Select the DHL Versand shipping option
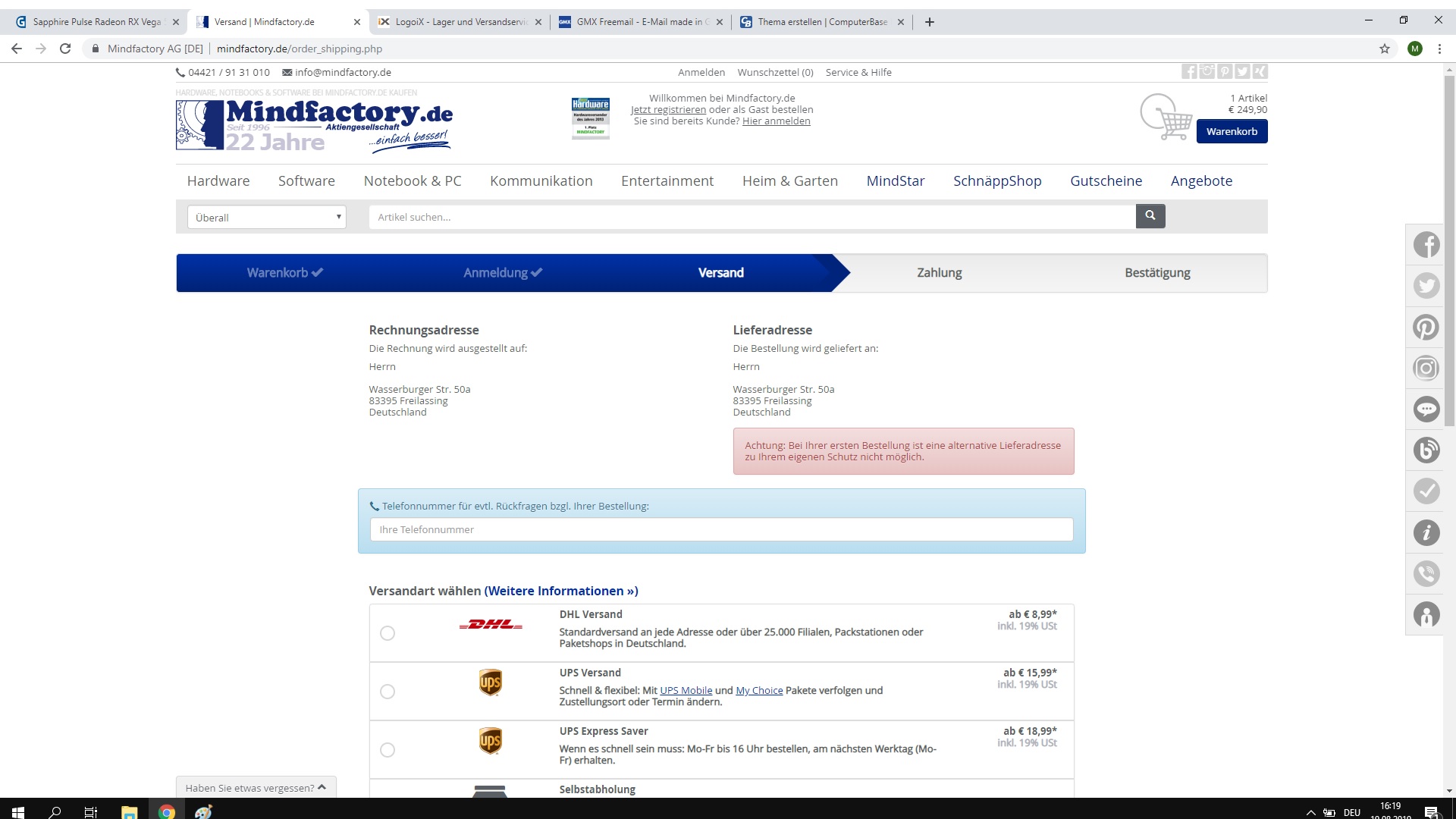This screenshot has width=1456, height=819. [x=388, y=633]
